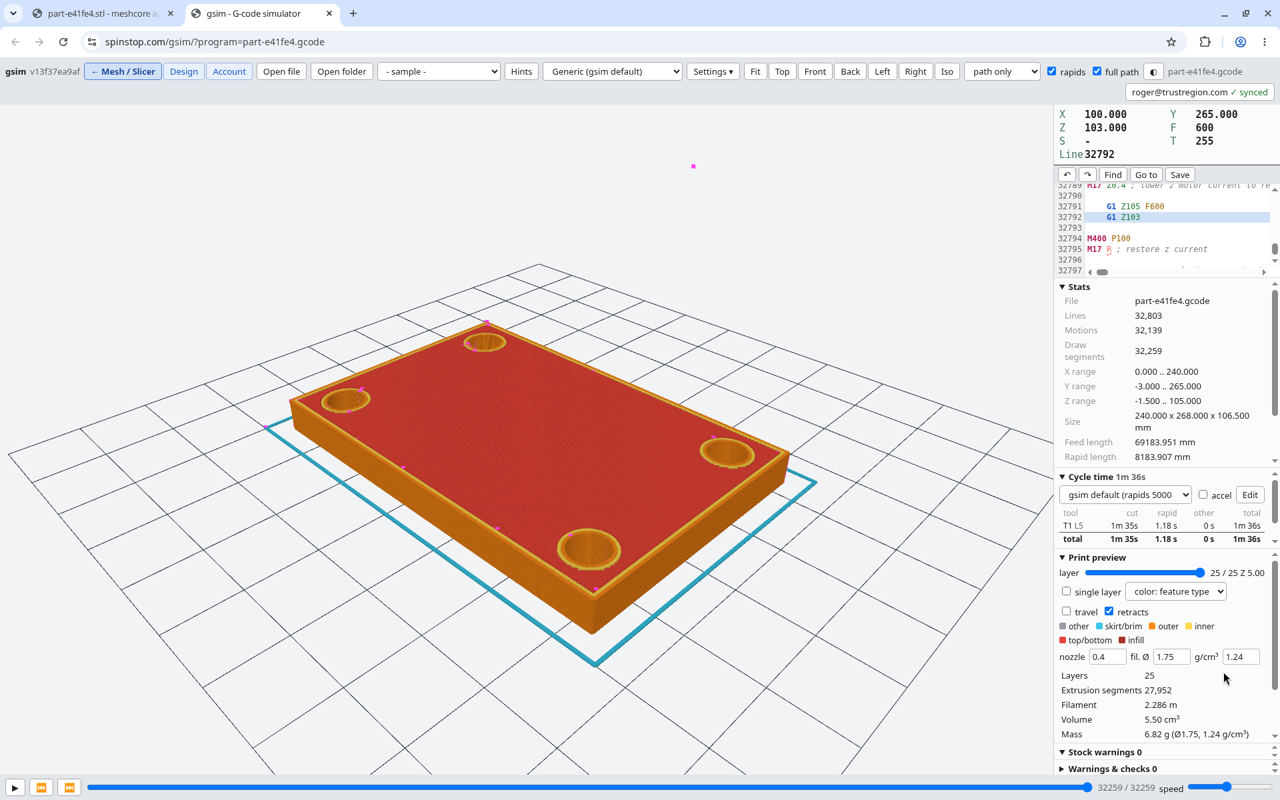Image resolution: width=1280 pixels, height=800 pixels.
Task: Disable the retracts checkbox
Action: point(1109,612)
